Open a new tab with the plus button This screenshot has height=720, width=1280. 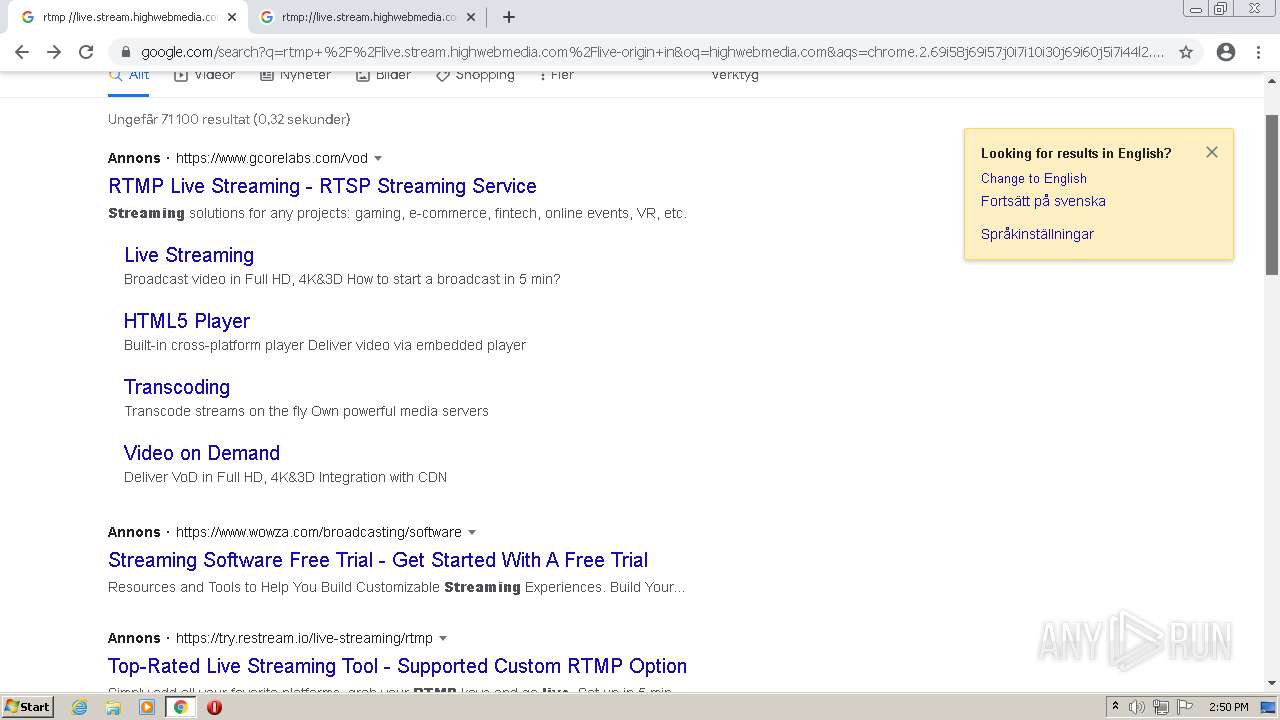[x=509, y=17]
